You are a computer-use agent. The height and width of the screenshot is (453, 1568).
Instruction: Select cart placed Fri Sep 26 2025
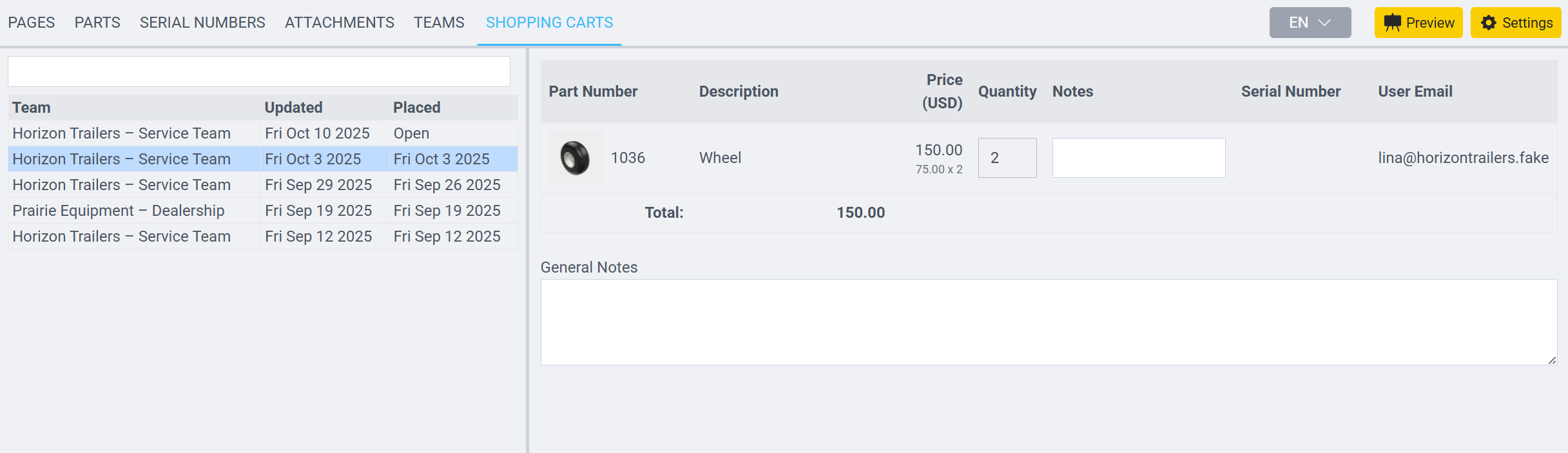[262, 185]
